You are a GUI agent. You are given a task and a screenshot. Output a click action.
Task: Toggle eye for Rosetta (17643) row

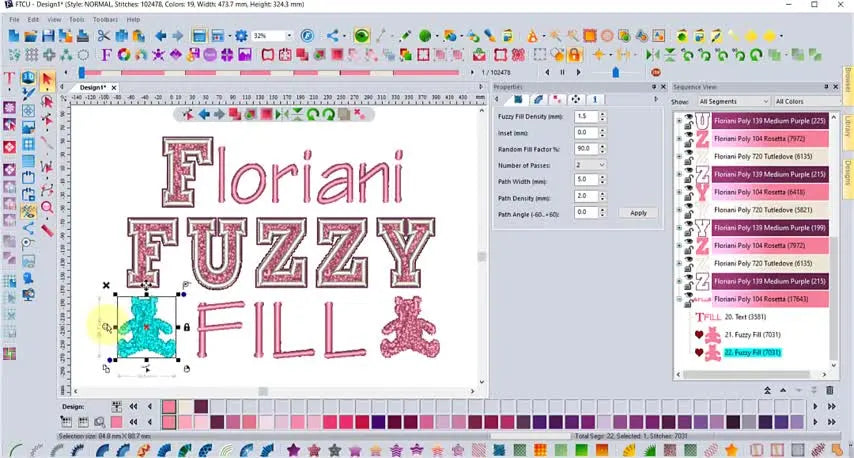[x=689, y=295]
